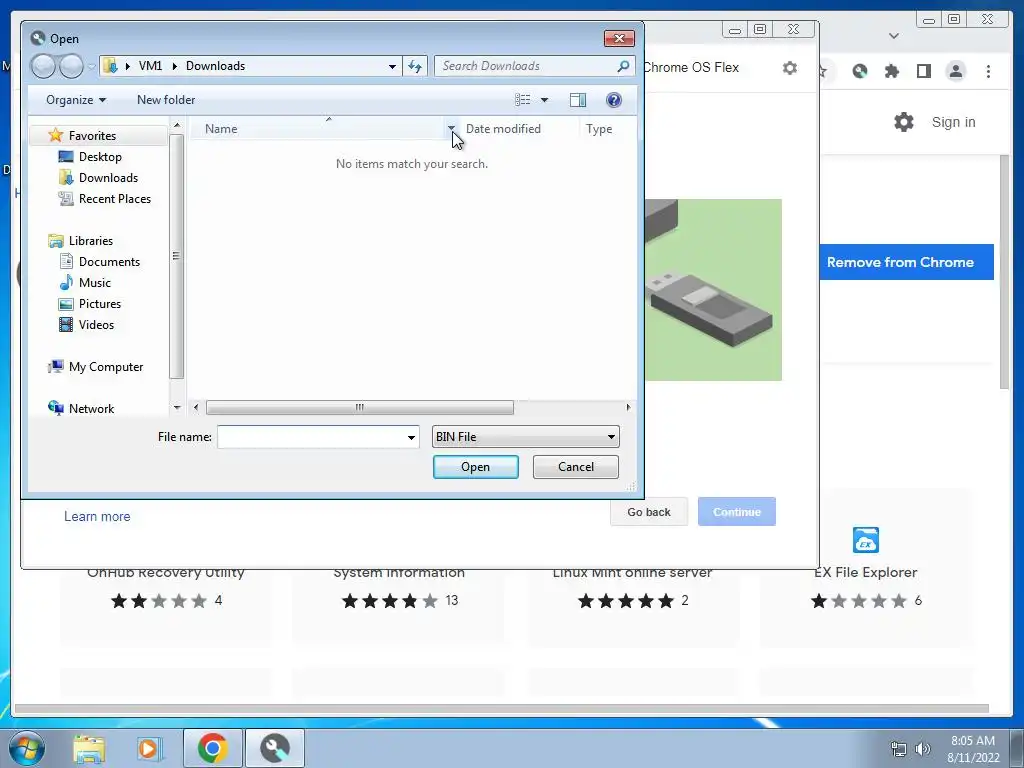Click the refresh button beside address bar
This screenshot has height=768, width=1024.
tap(415, 66)
